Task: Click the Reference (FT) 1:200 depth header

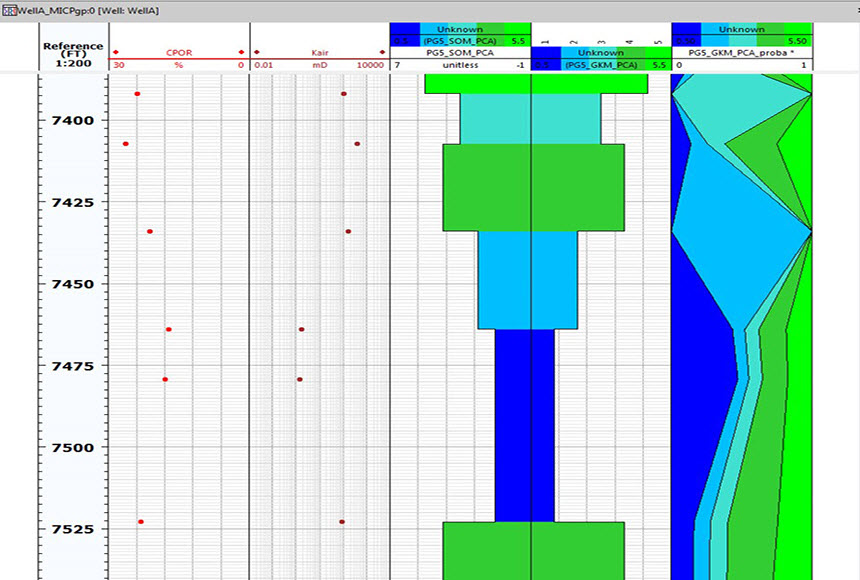Action: pos(73,52)
